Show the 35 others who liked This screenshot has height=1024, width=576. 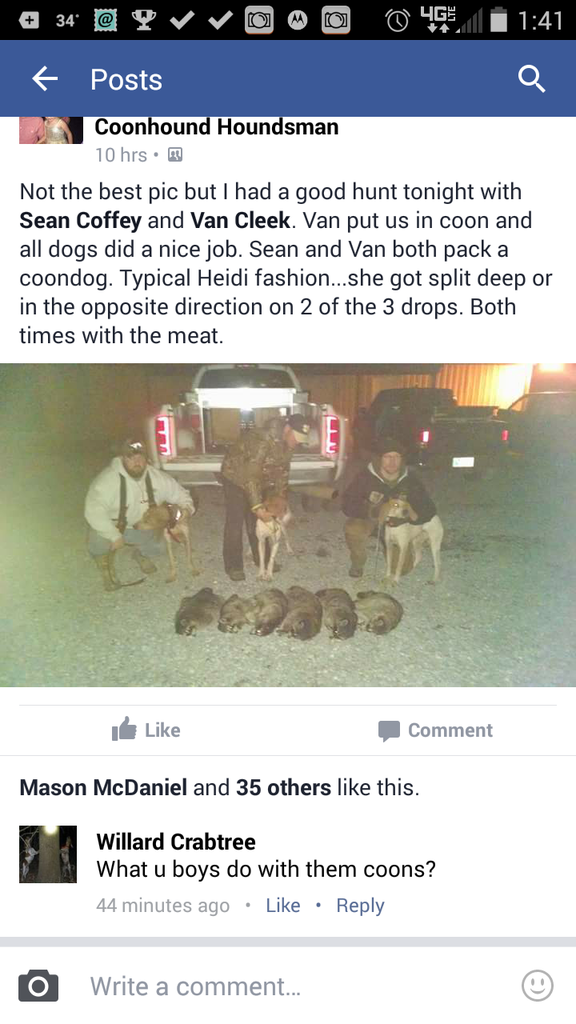click(x=283, y=787)
